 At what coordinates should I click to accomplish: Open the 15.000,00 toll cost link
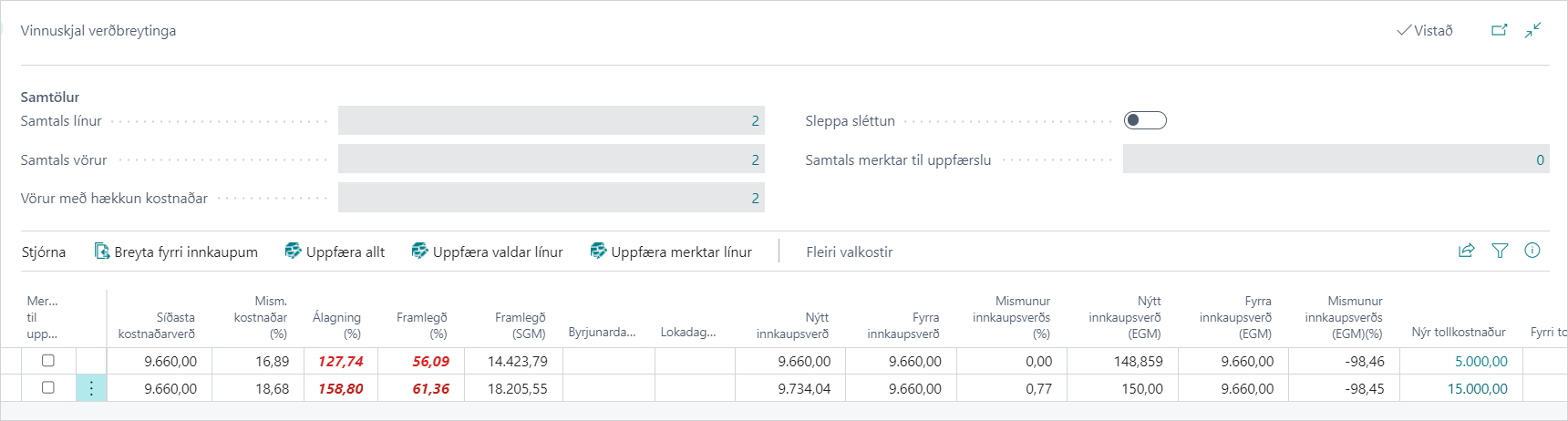point(1477,388)
